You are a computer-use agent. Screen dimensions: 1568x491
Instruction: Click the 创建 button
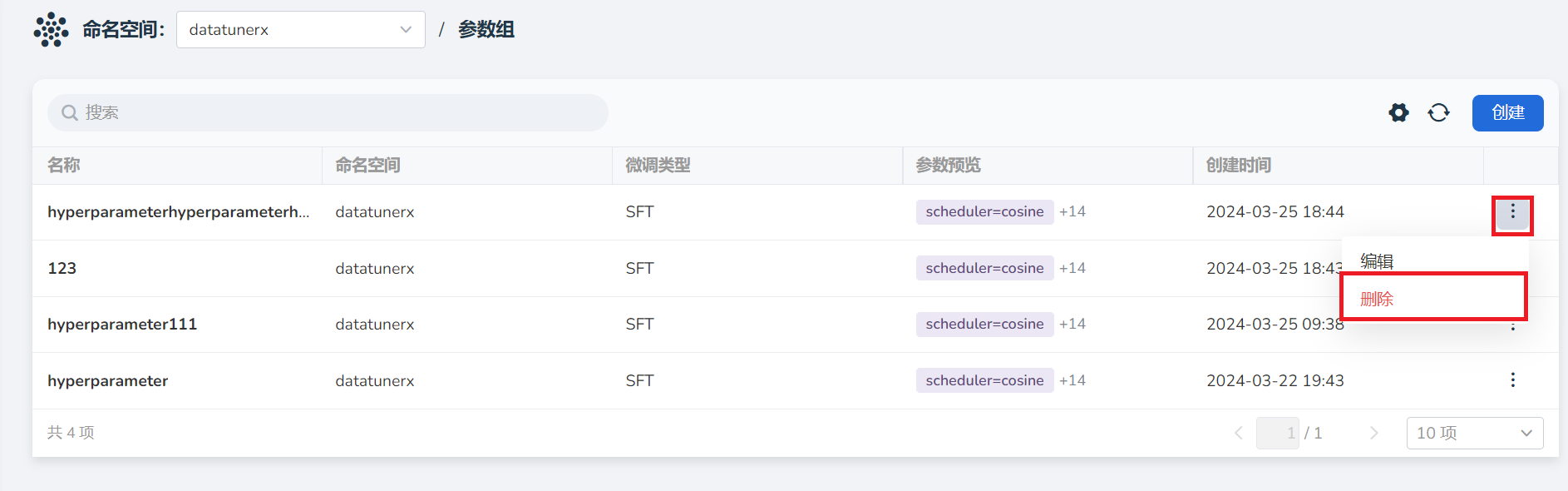tap(1507, 112)
